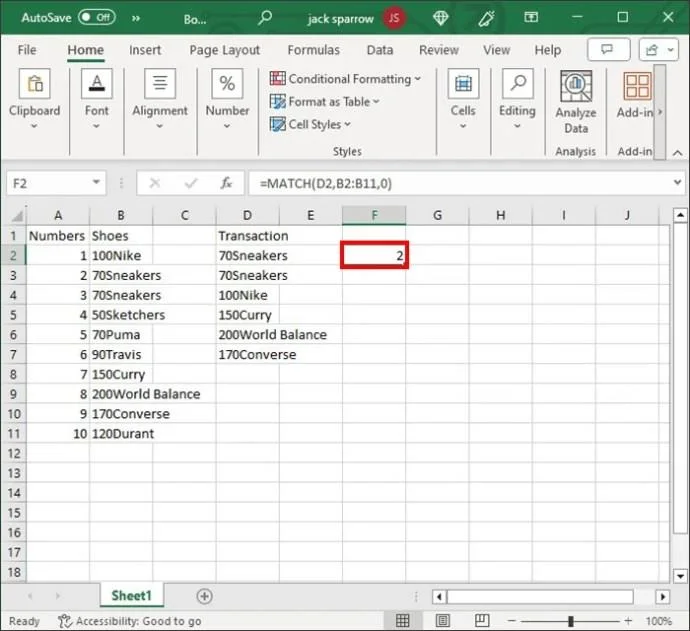The width and height of the screenshot is (690, 631).
Task: Select column F header
Action: tap(374, 216)
